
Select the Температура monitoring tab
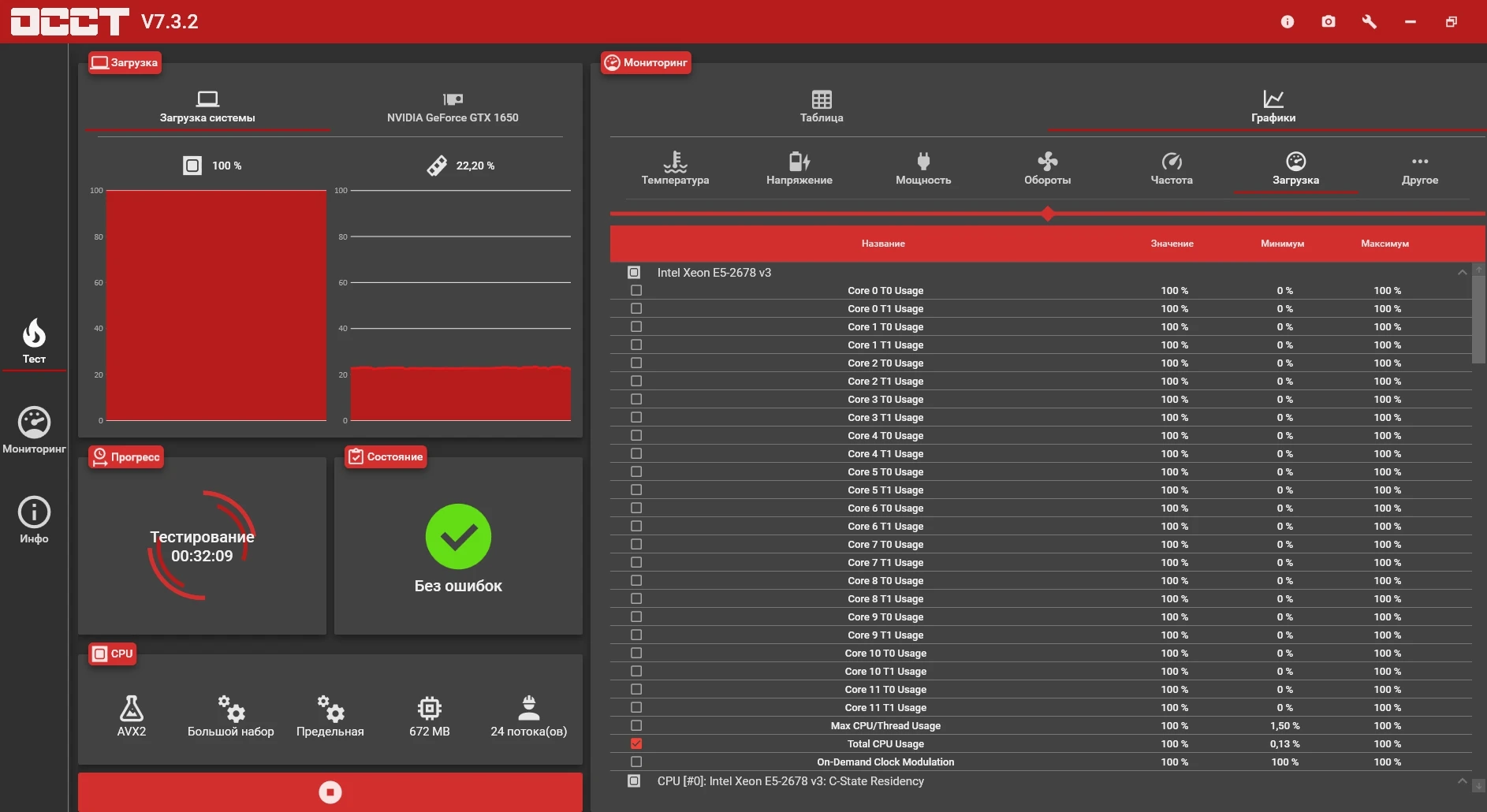(675, 169)
